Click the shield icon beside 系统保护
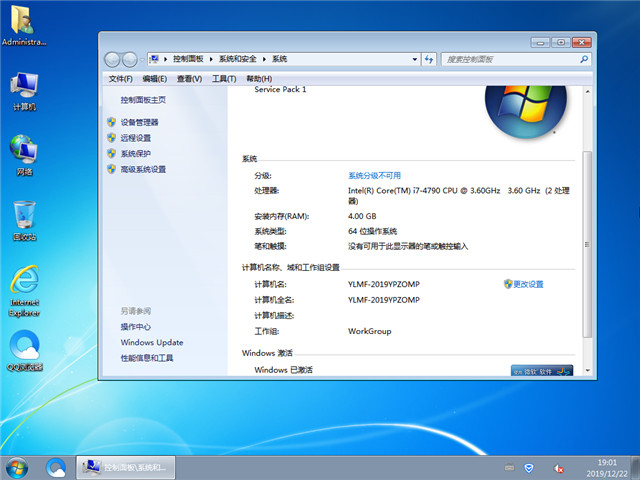This screenshot has height=480, width=640. click(x=111, y=153)
